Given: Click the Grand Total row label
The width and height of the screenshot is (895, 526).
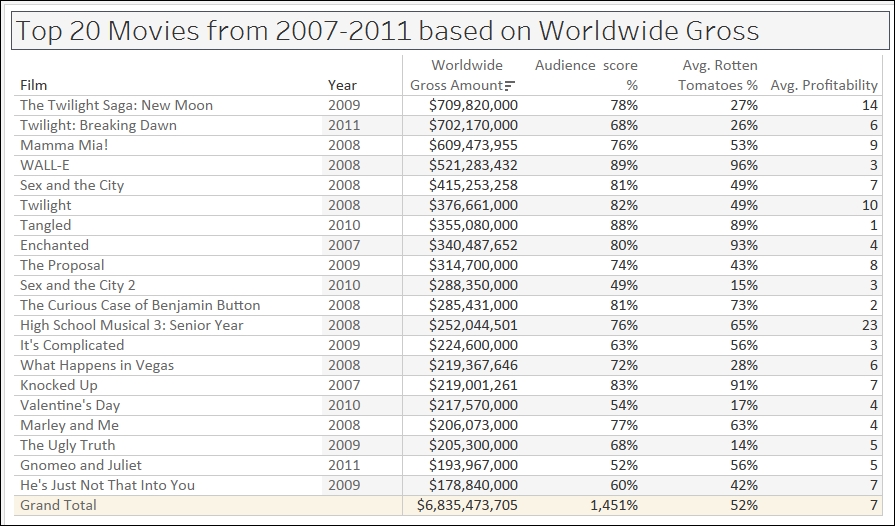Looking at the screenshot, I should 58,505.
